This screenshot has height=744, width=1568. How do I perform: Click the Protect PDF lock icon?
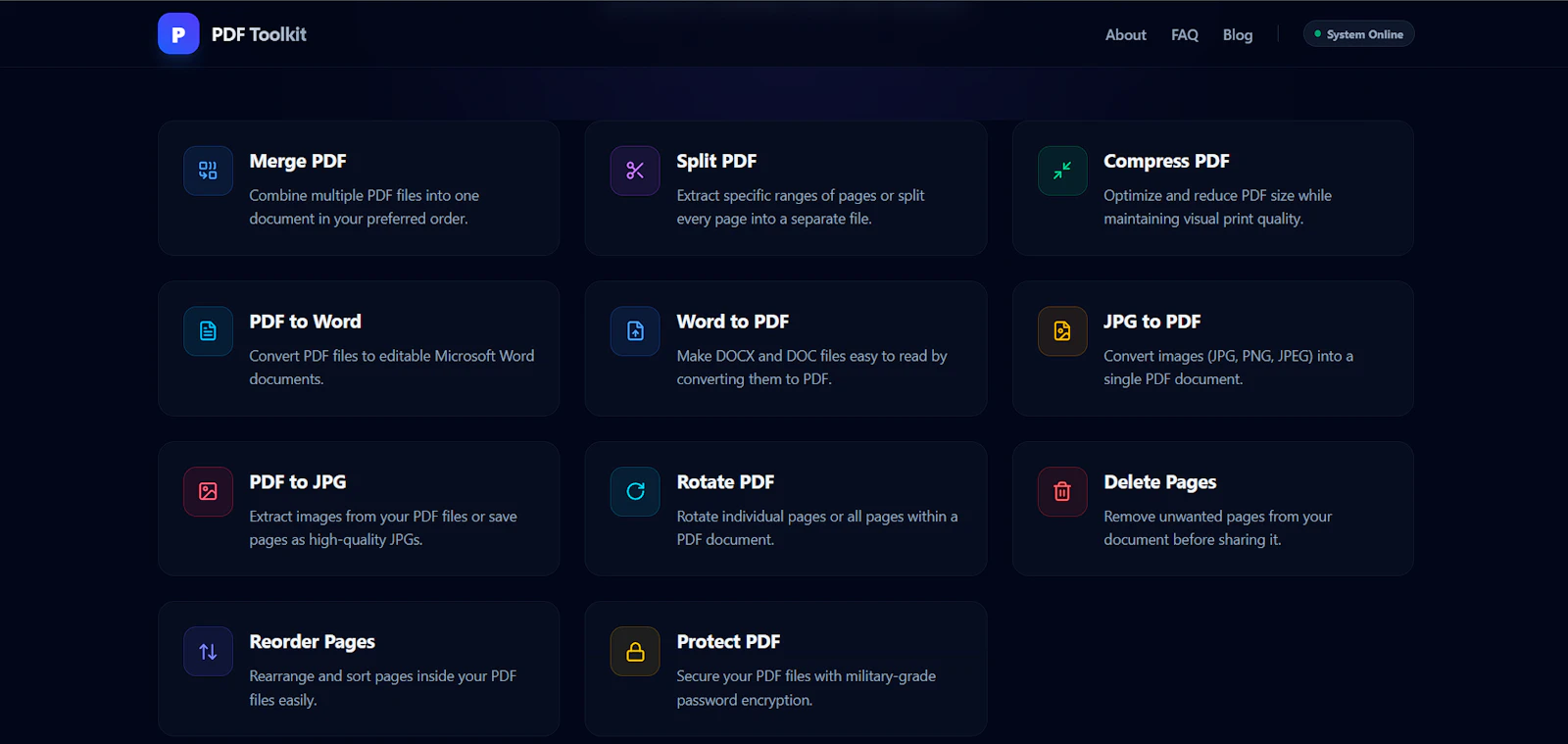pos(635,651)
